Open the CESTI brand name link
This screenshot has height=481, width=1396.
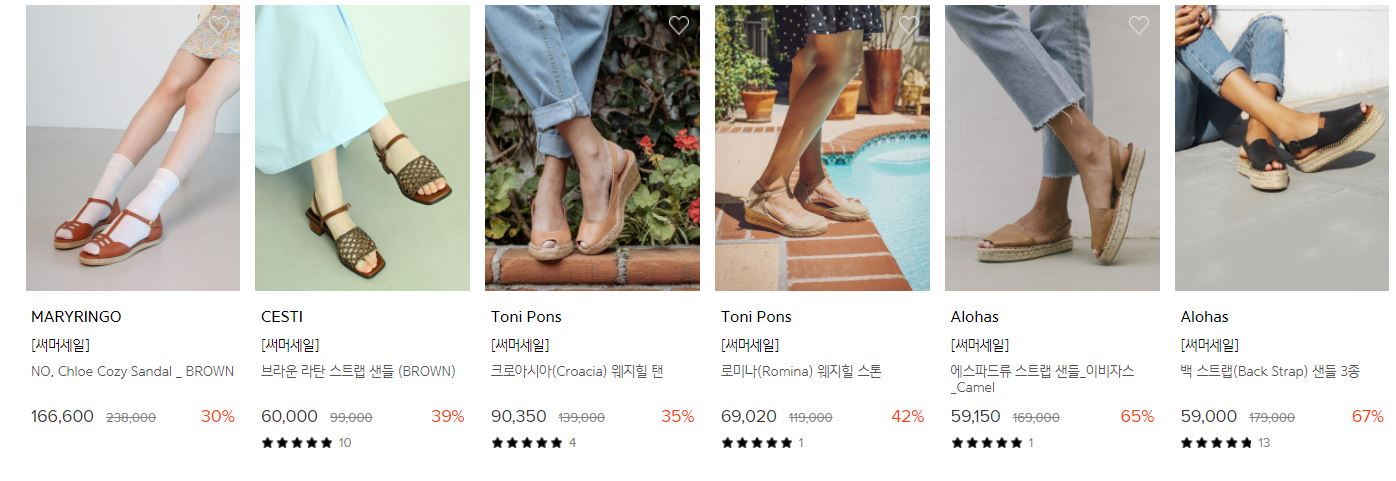point(282,317)
